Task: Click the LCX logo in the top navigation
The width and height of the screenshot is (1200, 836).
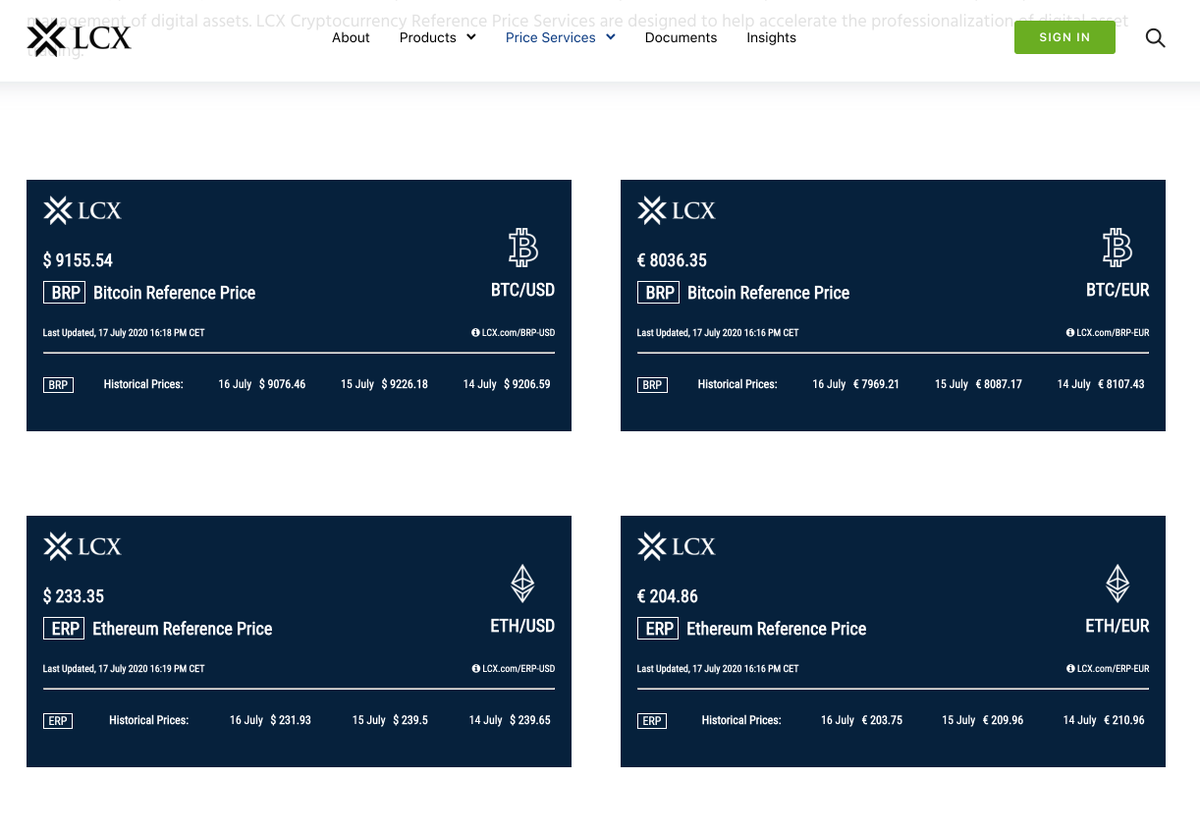Action: [x=78, y=37]
